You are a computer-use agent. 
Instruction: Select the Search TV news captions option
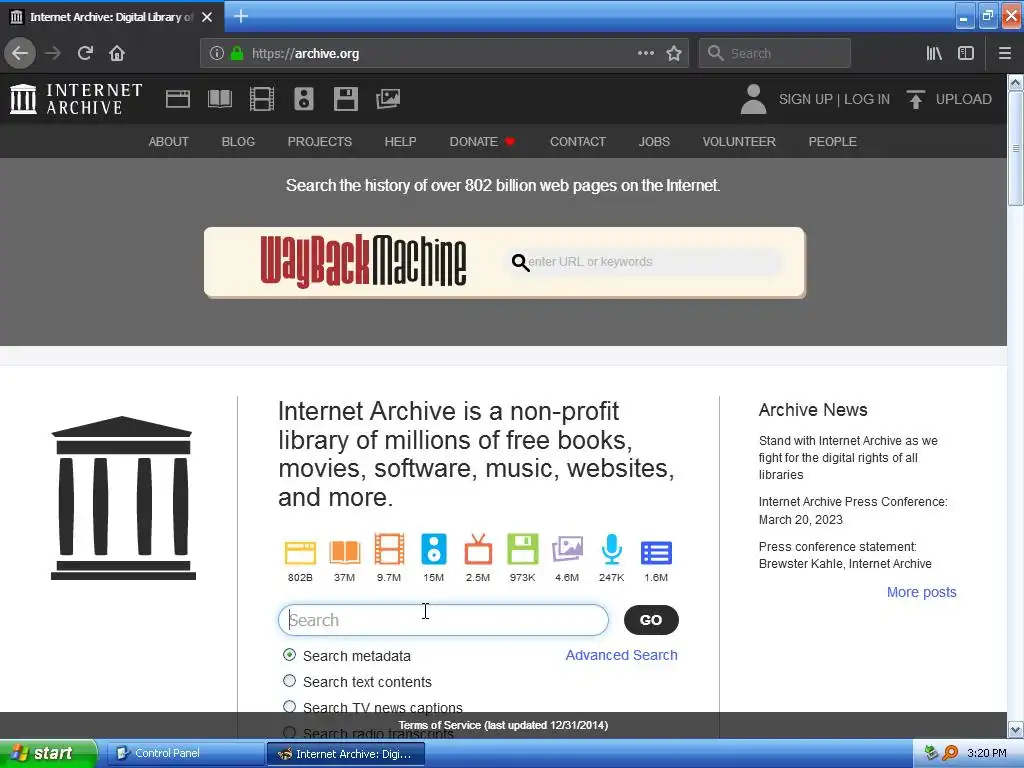pyautogui.click(x=289, y=707)
